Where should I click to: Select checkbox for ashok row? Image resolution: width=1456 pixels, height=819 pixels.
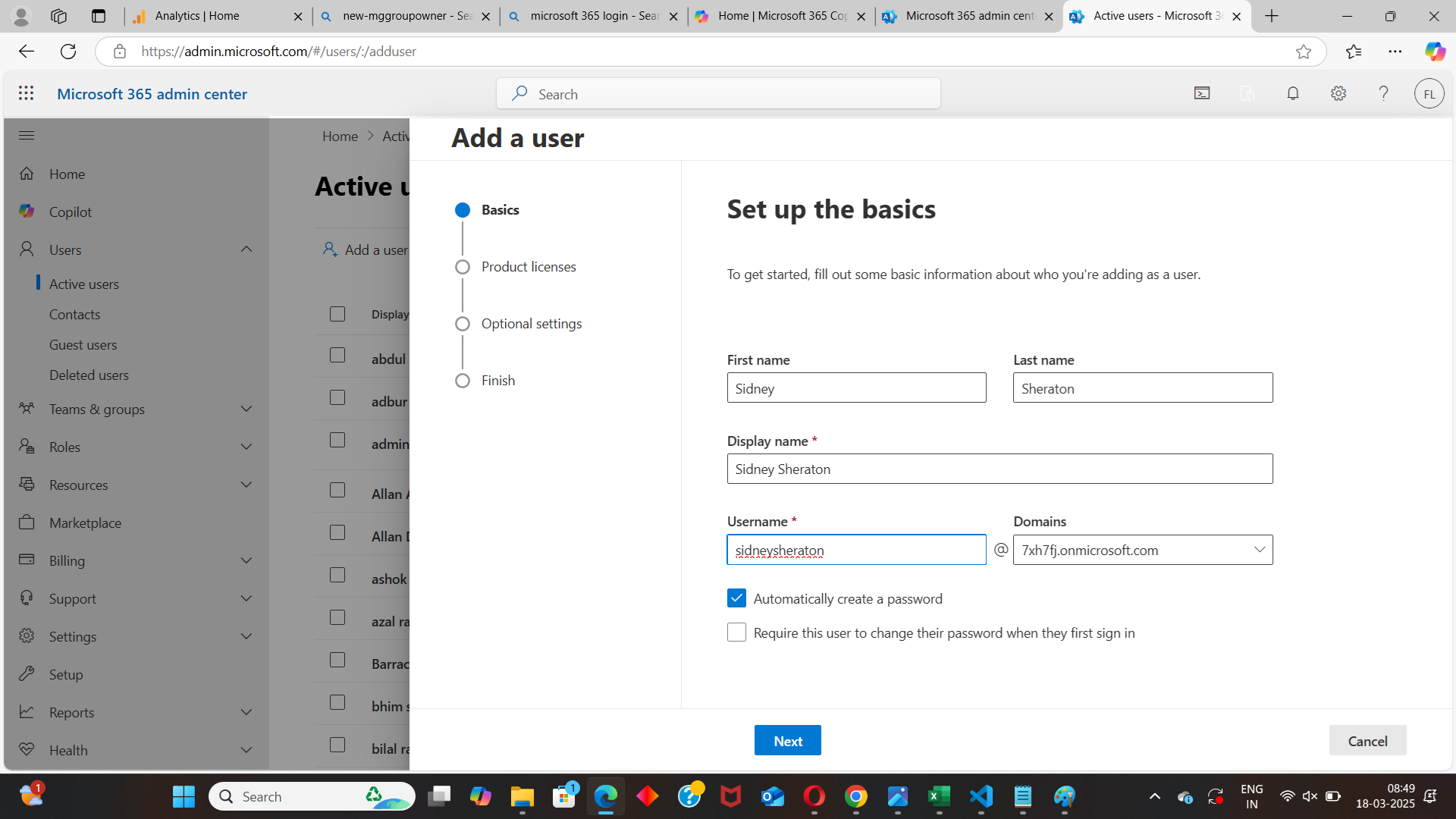tap(337, 576)
